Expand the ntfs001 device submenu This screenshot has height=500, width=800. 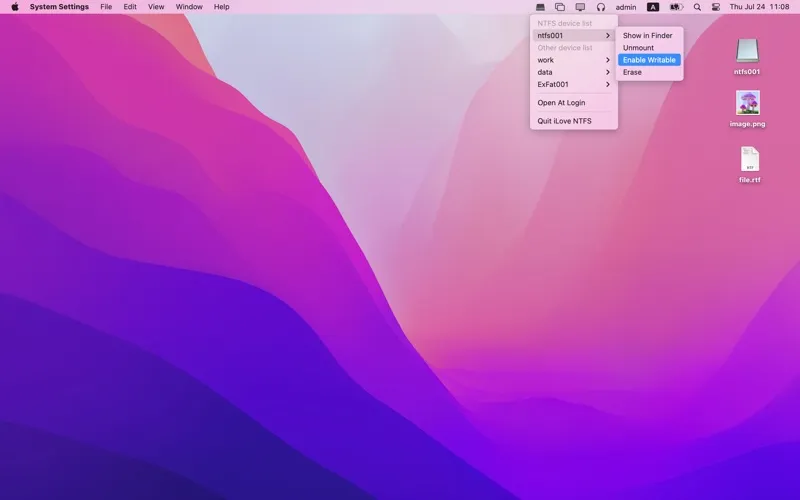[x=573, y=35]
